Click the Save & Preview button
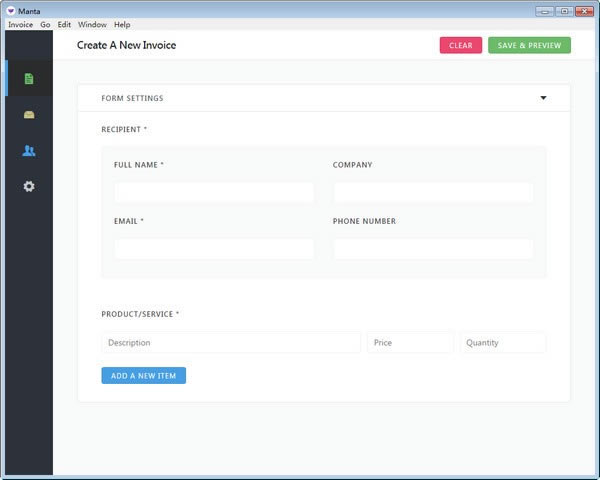Image resolution: width=600 pixels, height=480 pixels. [529, 45]
